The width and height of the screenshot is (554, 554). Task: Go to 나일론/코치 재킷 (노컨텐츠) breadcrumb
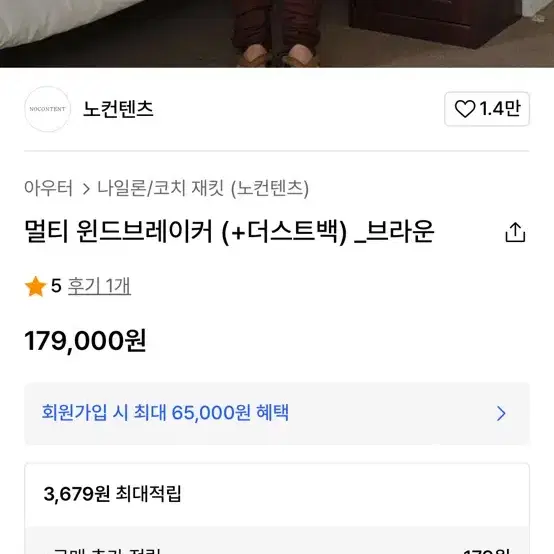point(203,188)
